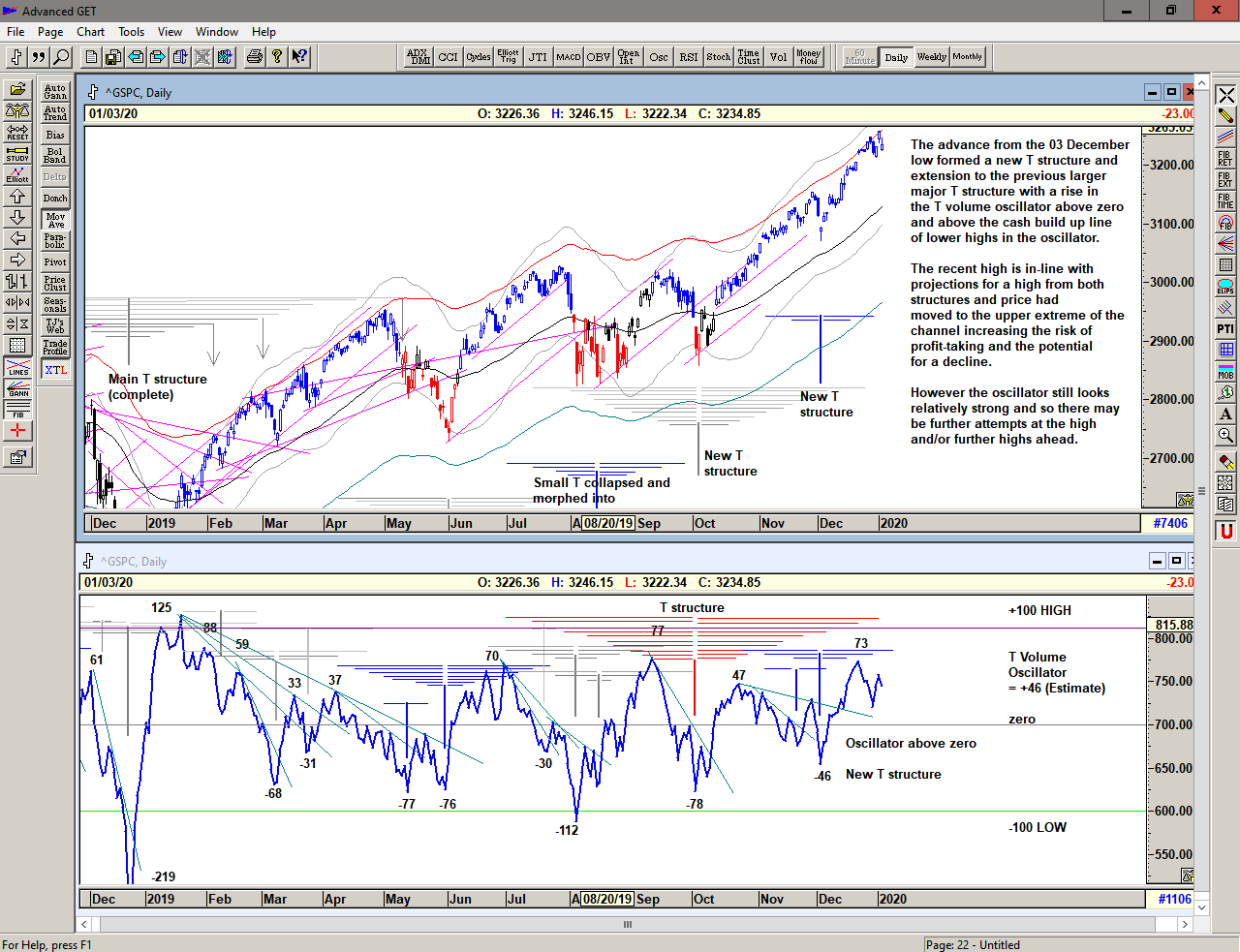The width and height of the screenshot is (1240, 952).
Task: Open the Chart menu
Action: [x=90, y=32]
